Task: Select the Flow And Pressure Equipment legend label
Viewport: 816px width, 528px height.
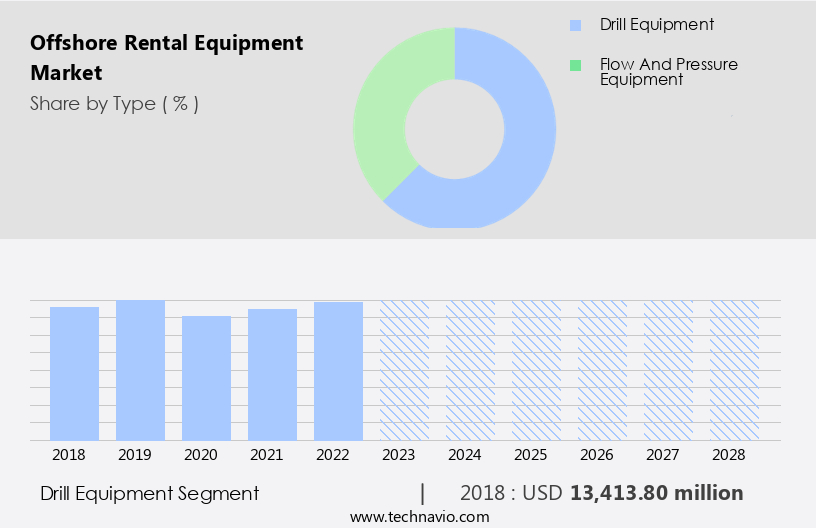Action: coord(668,72)
